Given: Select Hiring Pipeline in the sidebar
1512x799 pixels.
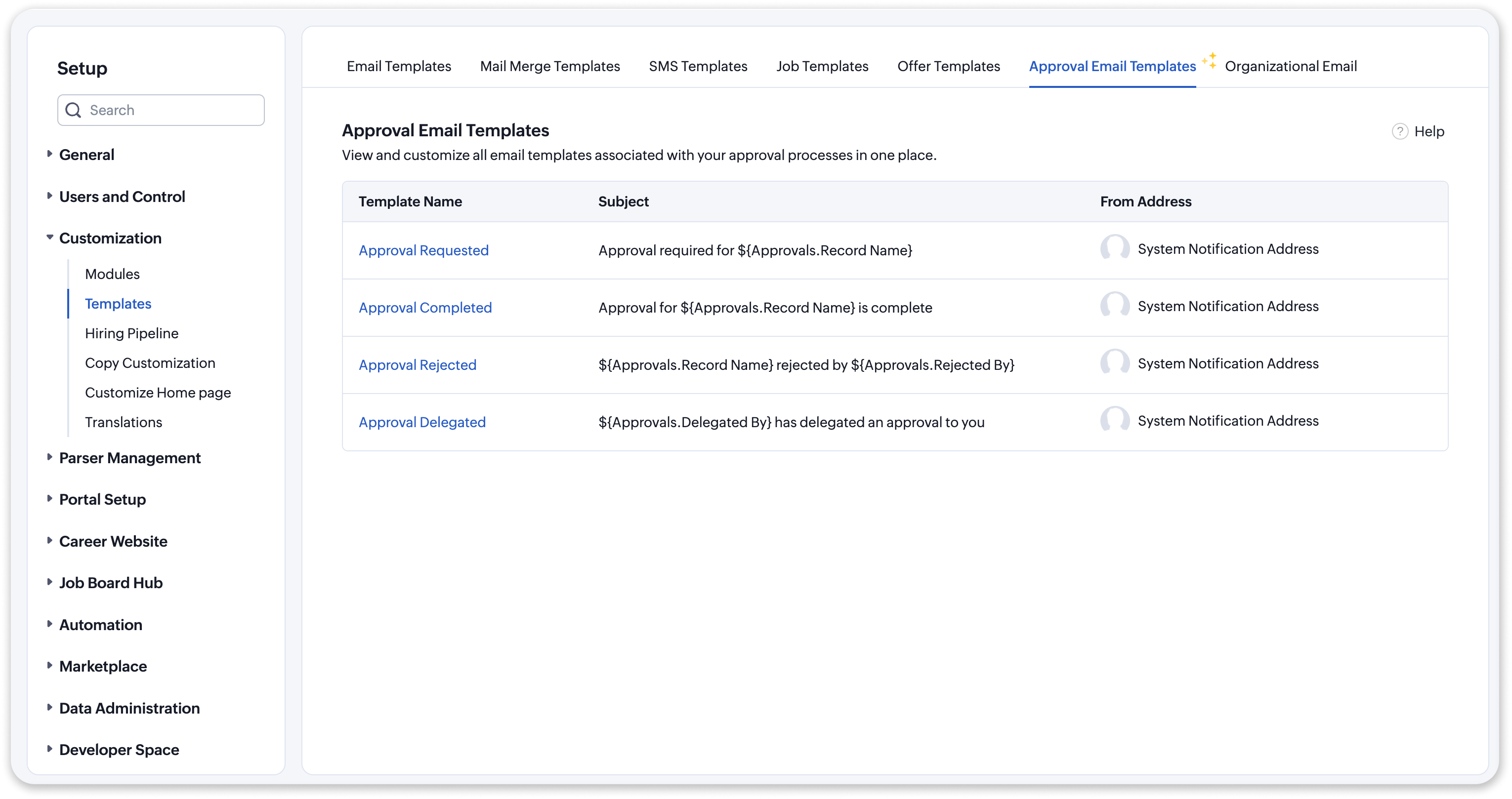Looking at the screenshot, I should pyautogui.click(x=131, y=333).
